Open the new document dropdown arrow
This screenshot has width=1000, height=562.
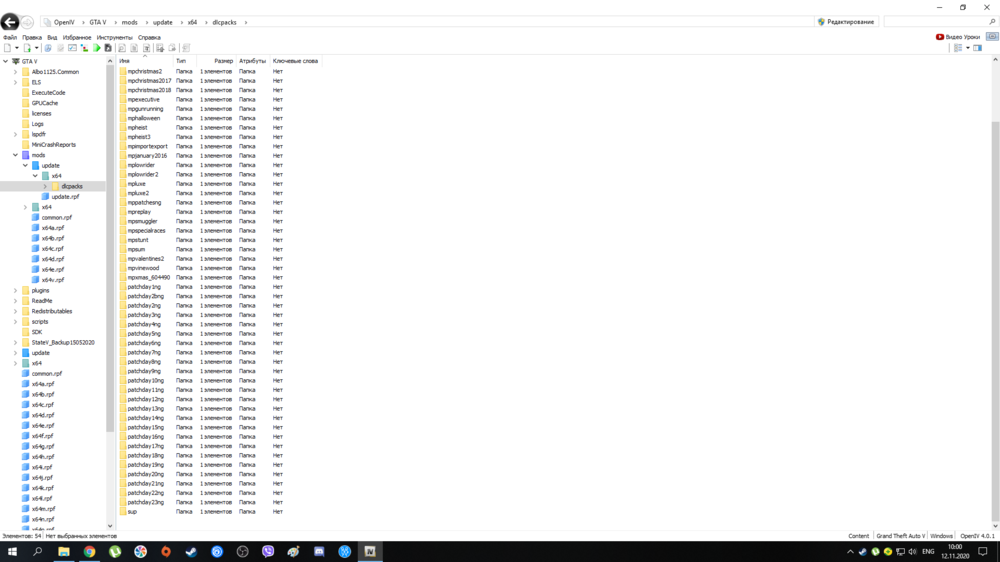tap(17, 48)
